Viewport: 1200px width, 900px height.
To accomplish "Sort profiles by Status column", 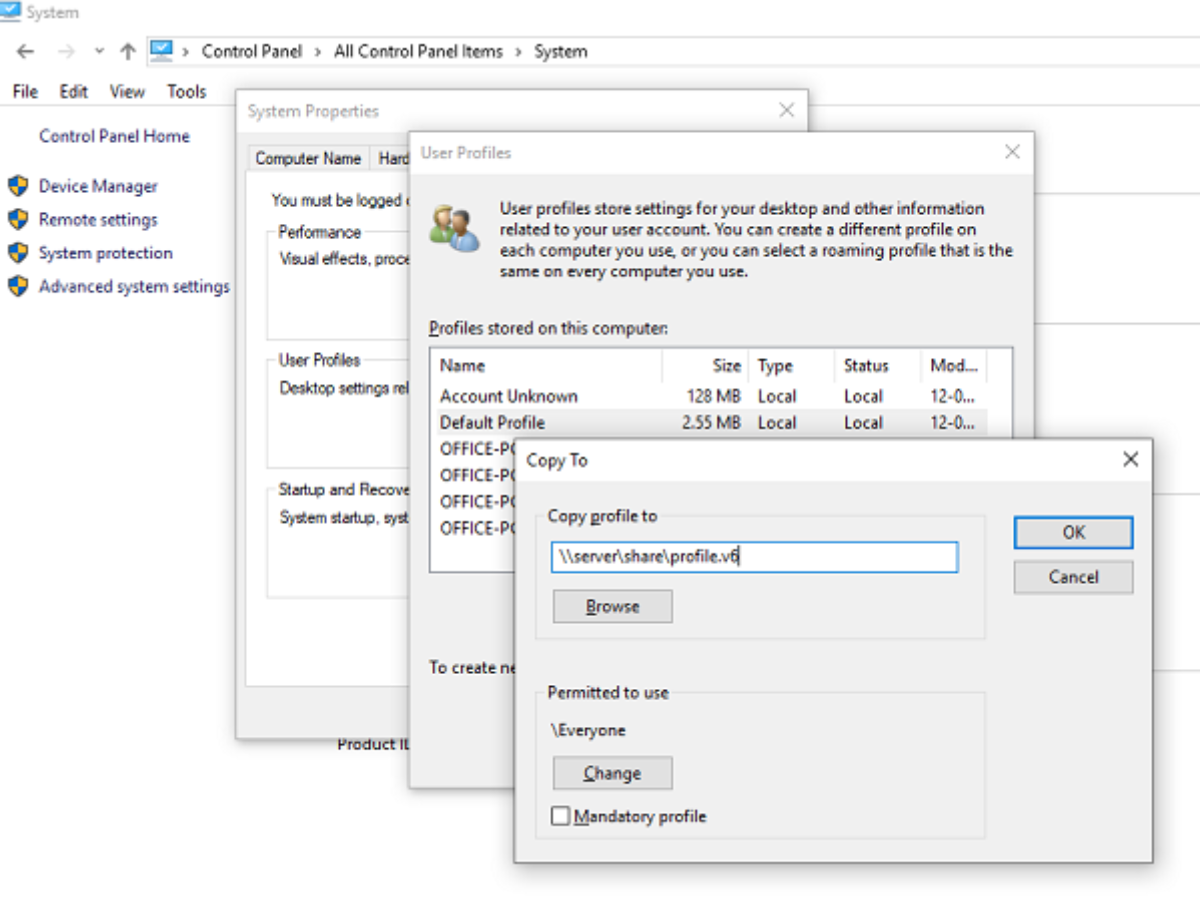I will point(877,365).
